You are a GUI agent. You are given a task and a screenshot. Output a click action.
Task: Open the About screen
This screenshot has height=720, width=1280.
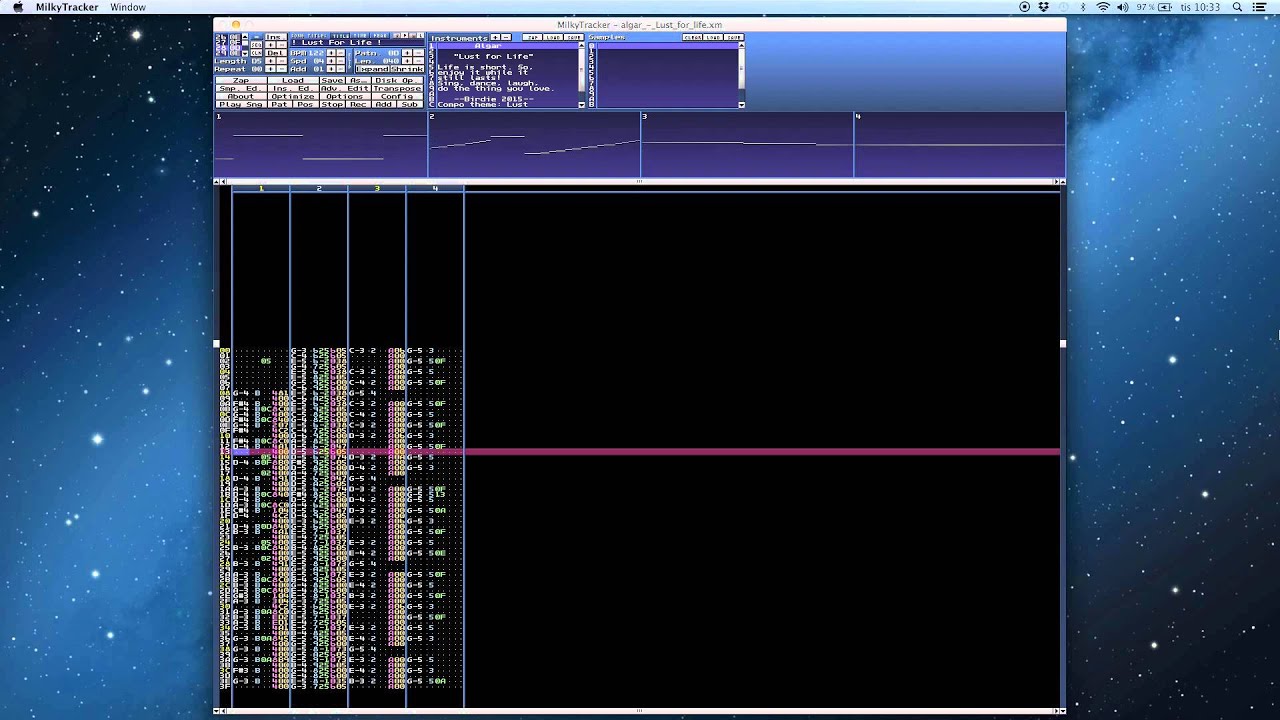coord(241,96)
